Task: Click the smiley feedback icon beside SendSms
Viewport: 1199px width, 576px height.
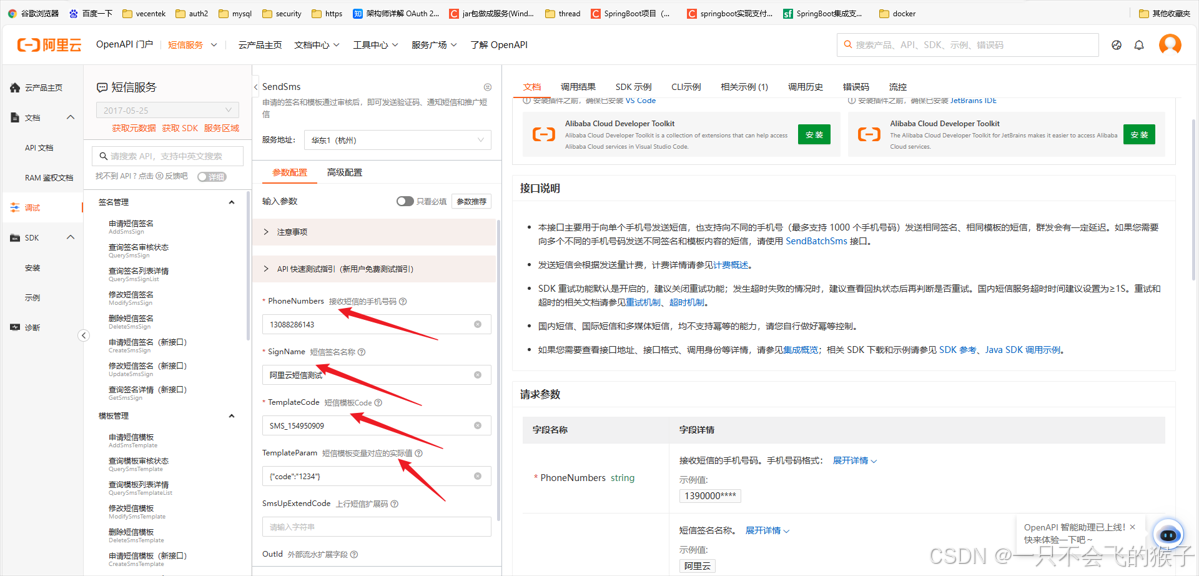Action: [x=487, y=87]
